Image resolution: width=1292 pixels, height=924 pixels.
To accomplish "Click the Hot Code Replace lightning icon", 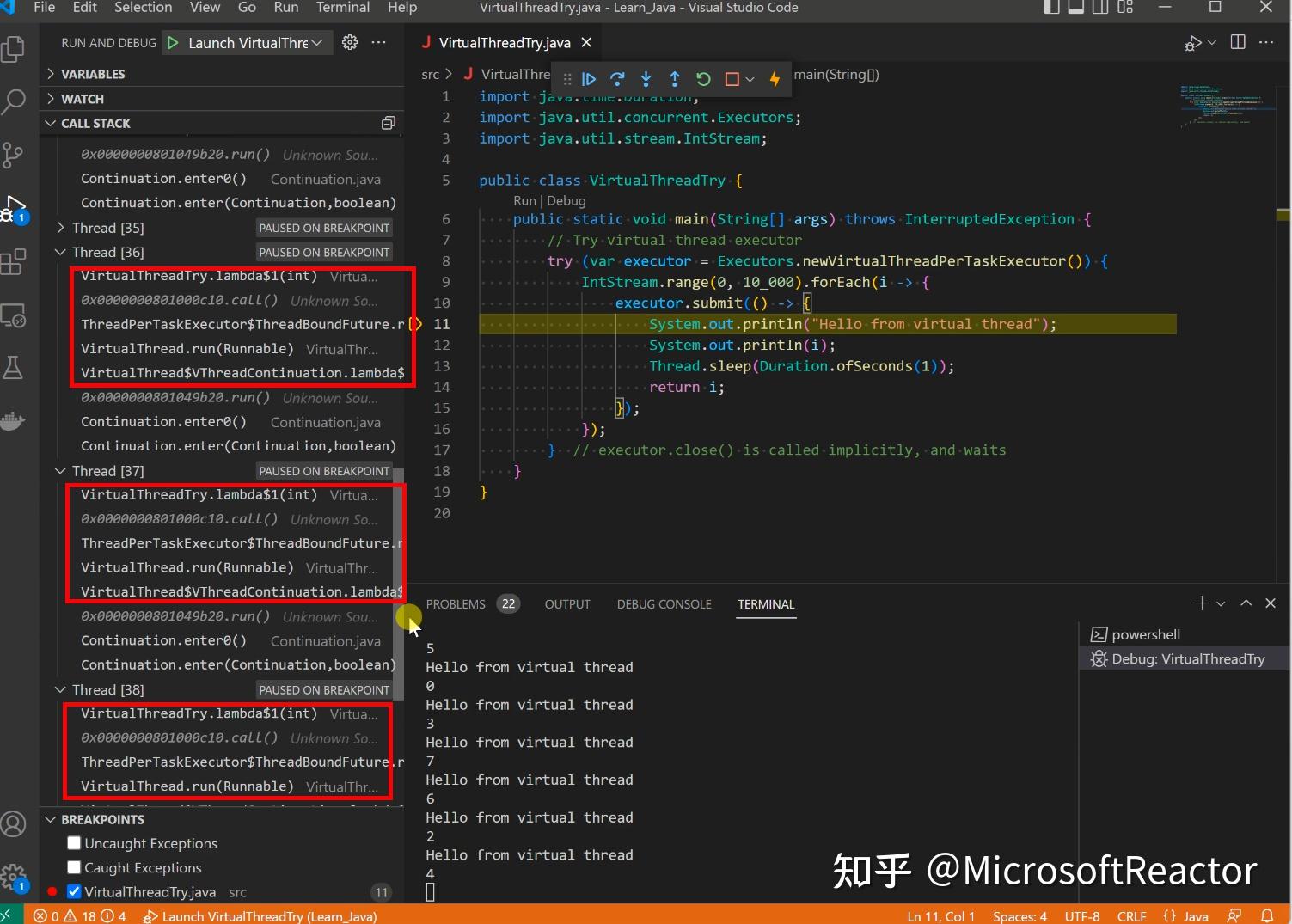I will pyautogui.click(x=775, y=79).
